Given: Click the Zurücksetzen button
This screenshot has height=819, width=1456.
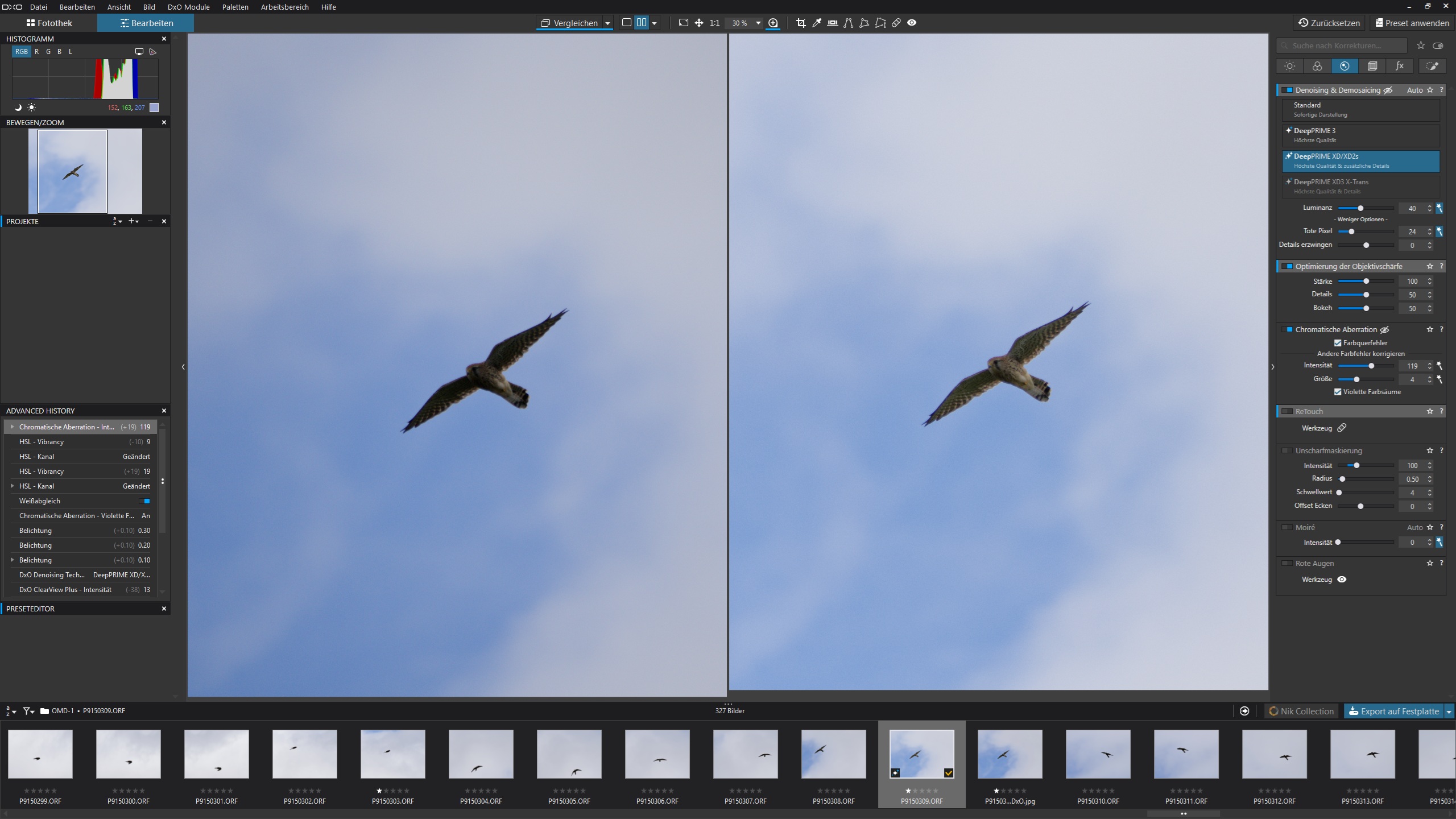Looking at the screenshot, I should point(1329,23).
